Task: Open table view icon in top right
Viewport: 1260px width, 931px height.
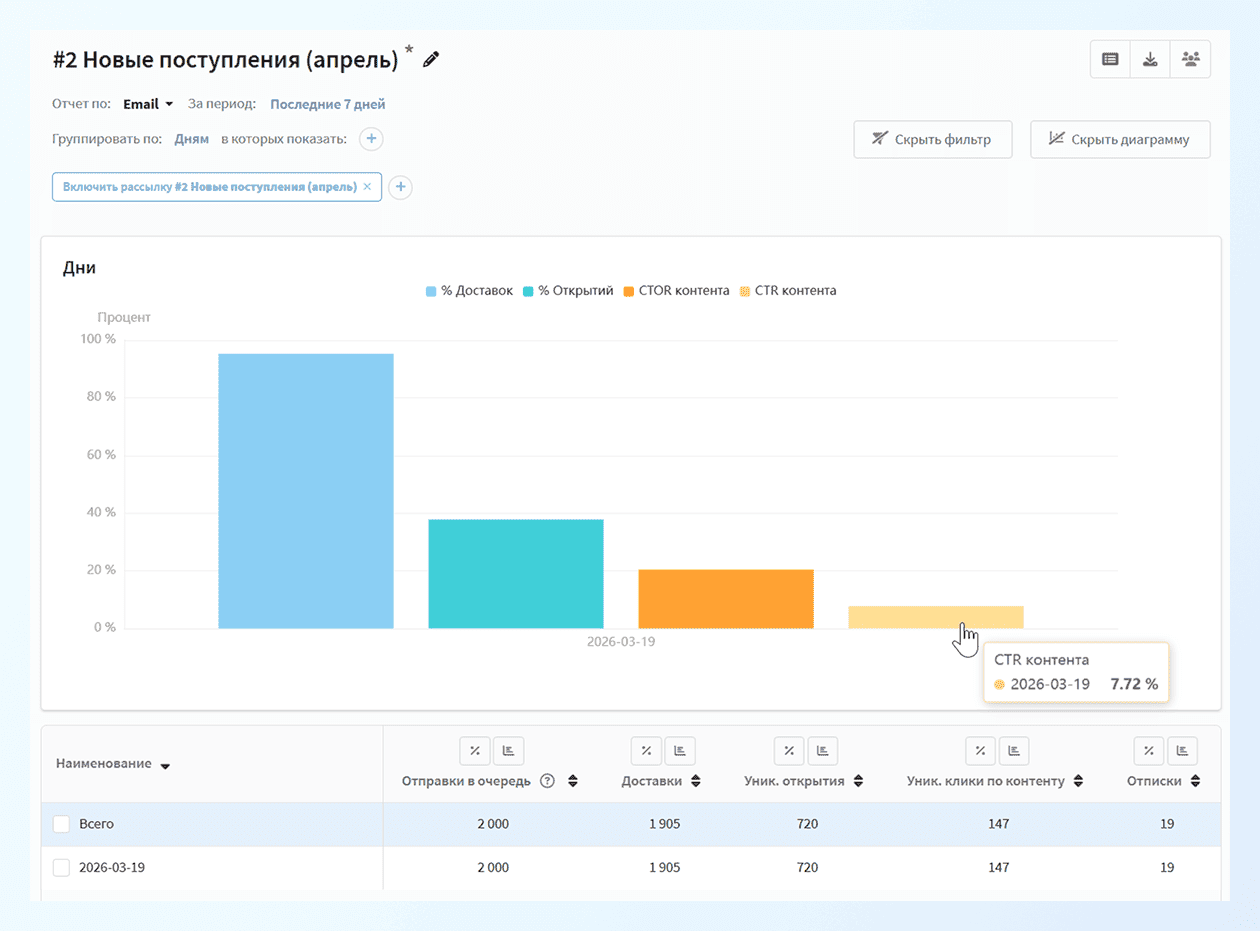Action: 1110,59
